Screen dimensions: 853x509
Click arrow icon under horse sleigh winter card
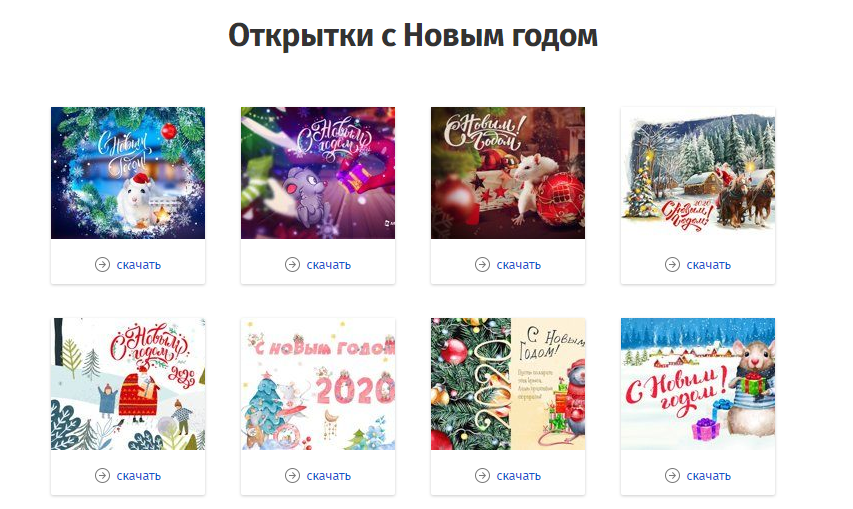click(672, 265)
